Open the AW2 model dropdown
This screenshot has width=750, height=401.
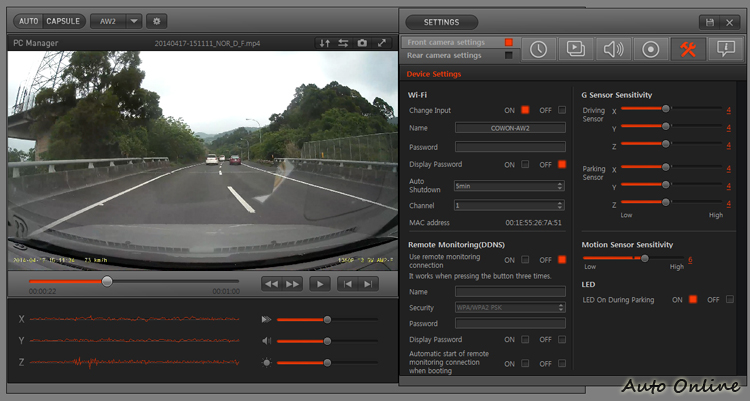pyautogui.click(x=116, y=20)
